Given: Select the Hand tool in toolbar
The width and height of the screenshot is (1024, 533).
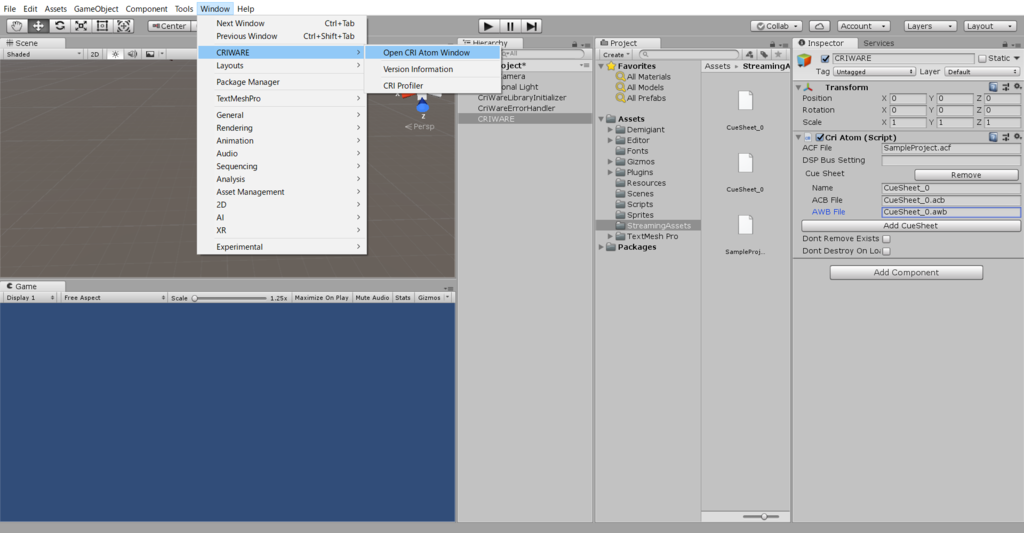Looking at the screenshot, I should (17, 25).
